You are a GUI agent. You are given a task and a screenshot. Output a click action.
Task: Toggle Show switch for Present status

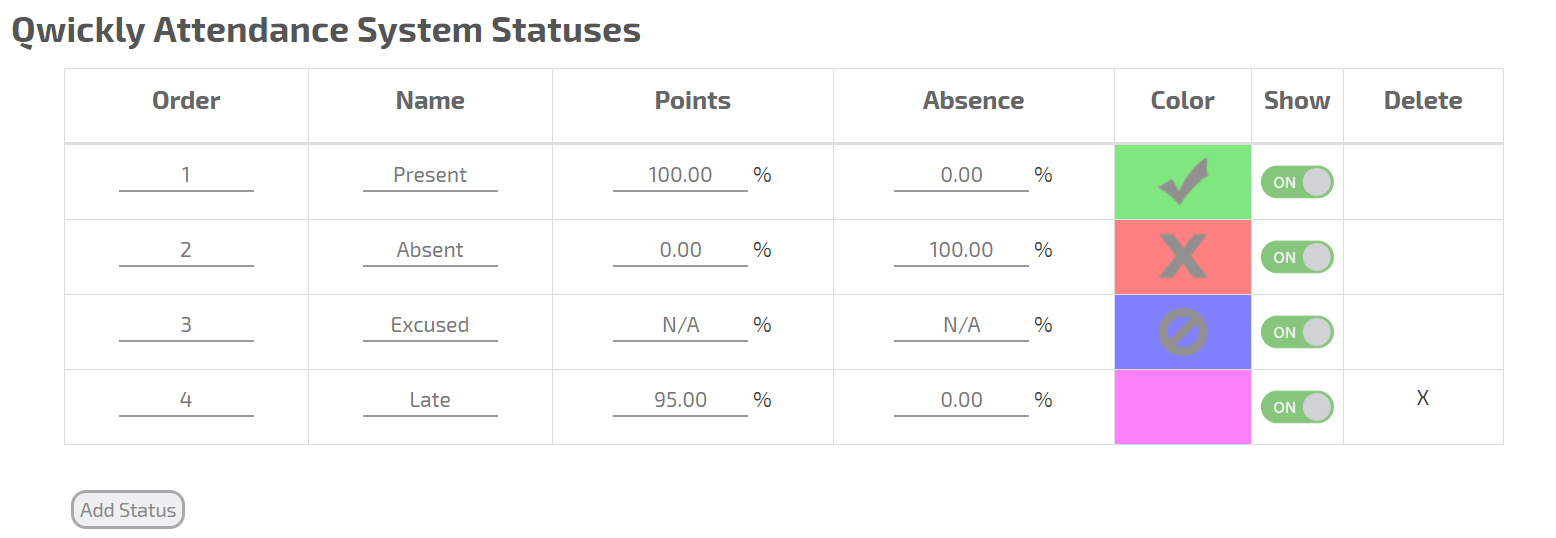(x=1297, y=182)
